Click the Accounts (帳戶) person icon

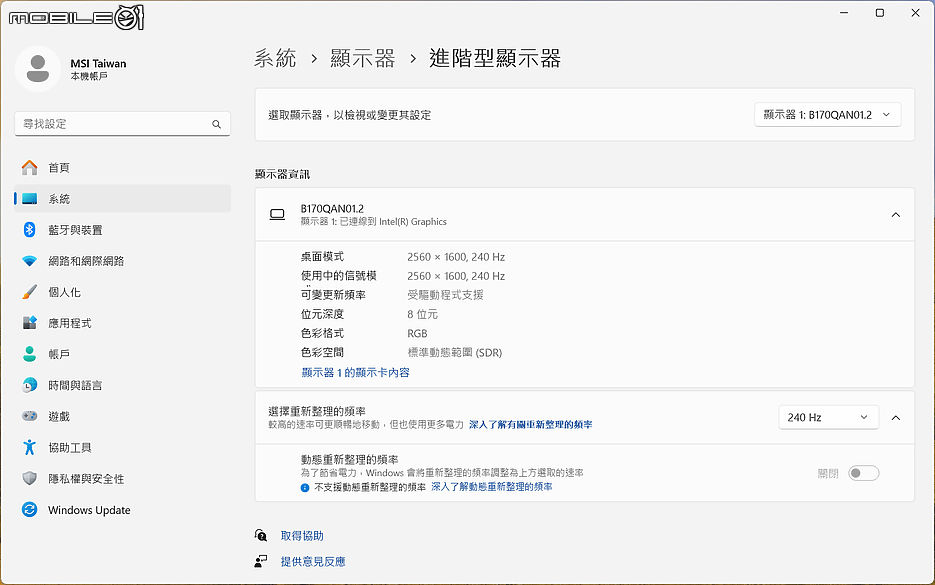tap(29, 354)
